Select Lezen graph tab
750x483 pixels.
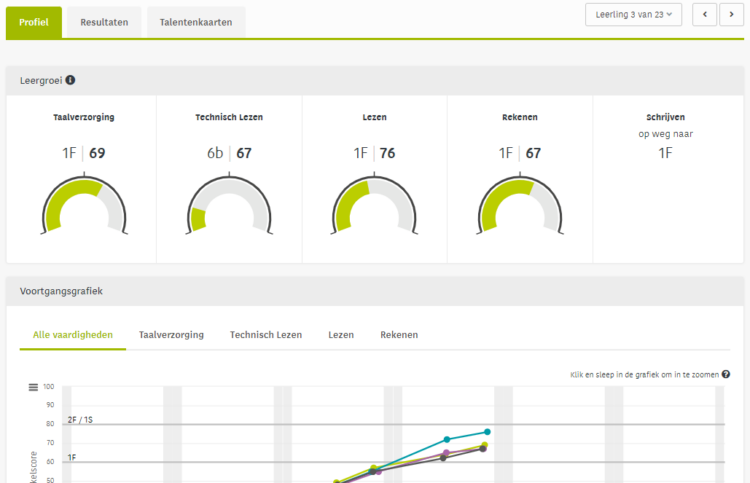341,335
